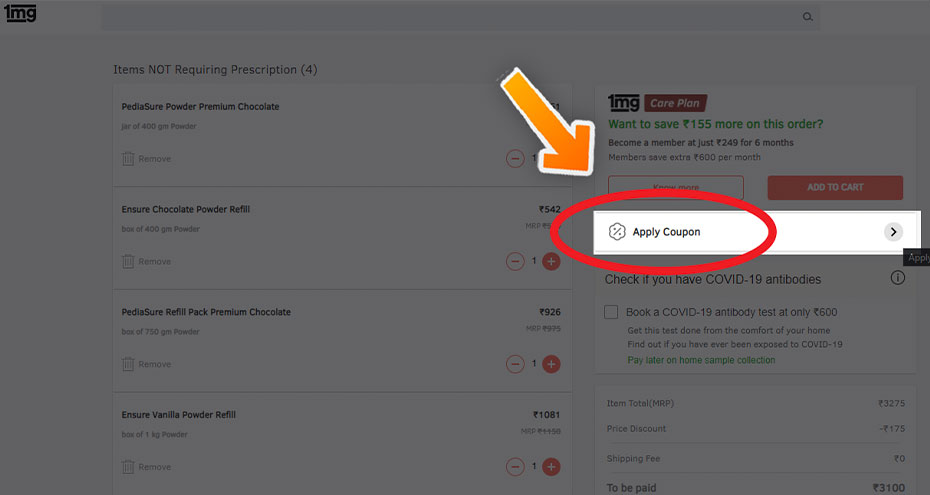
Task: Increase quantity of Ensure Chocolate Powder Refill
Action: point(551,261)
